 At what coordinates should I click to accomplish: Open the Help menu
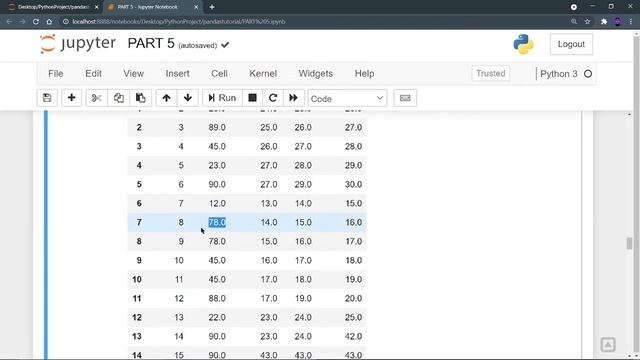(x=364, y=73)
